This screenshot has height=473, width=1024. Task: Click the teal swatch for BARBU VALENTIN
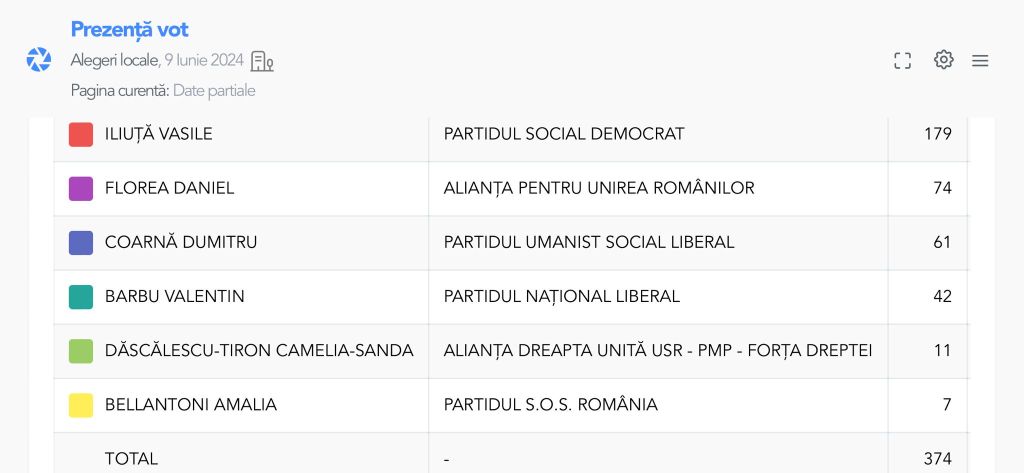[81, 296]
